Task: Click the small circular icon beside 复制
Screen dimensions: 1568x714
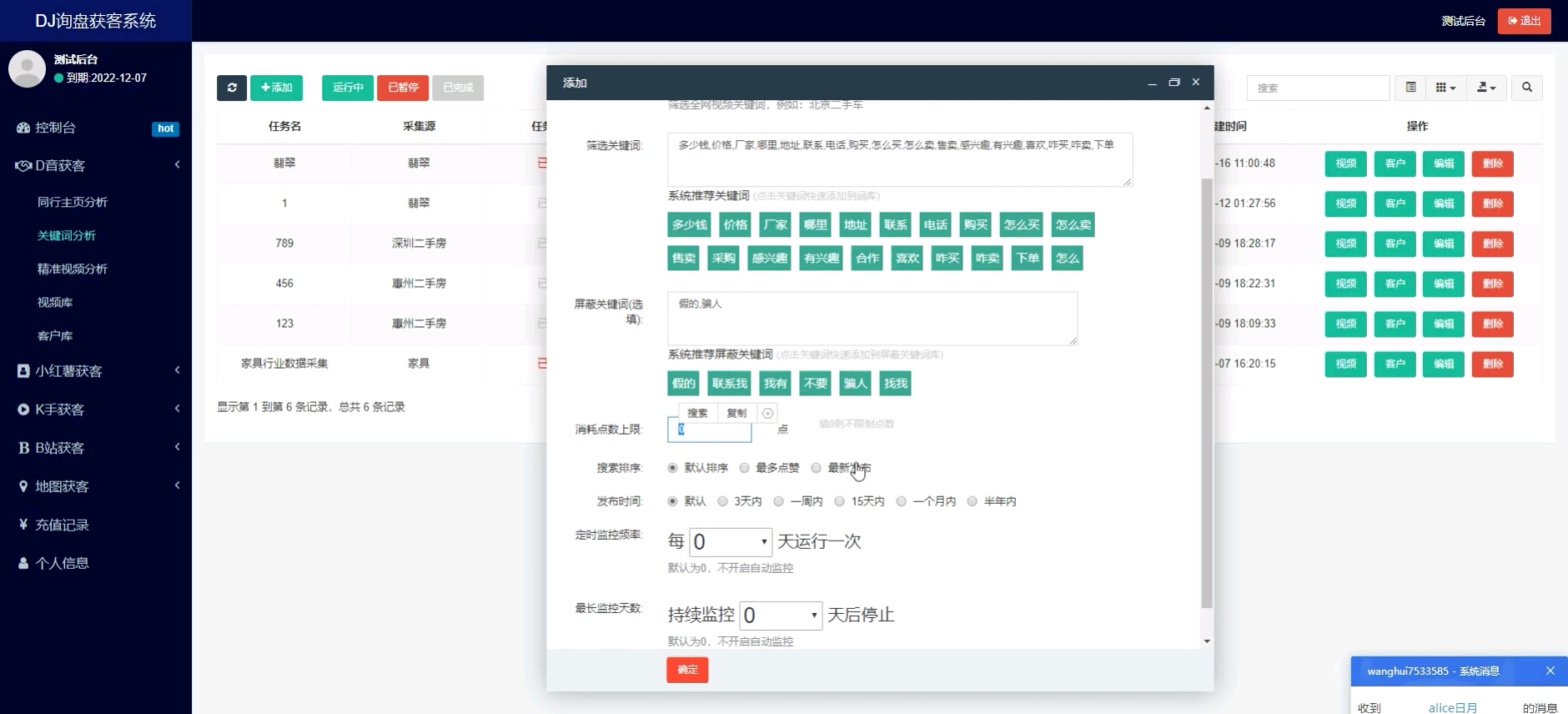Action: pyautogui.click(x=767, y=413)
